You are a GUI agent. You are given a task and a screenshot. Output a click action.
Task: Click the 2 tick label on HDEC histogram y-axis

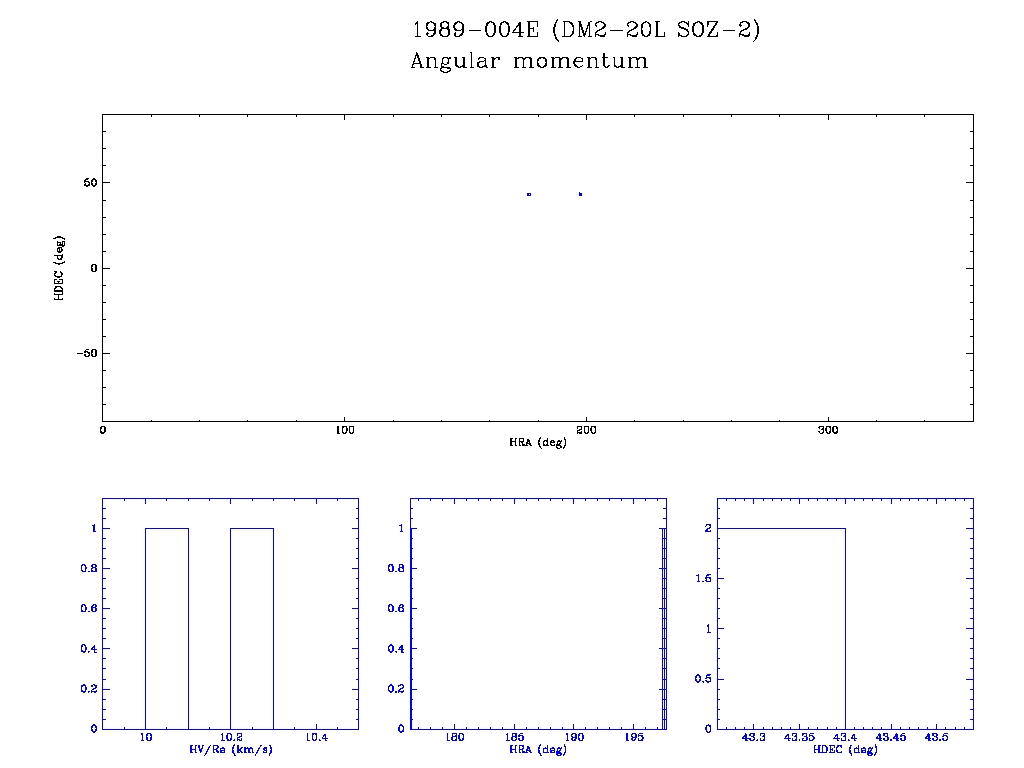point(707,528)
